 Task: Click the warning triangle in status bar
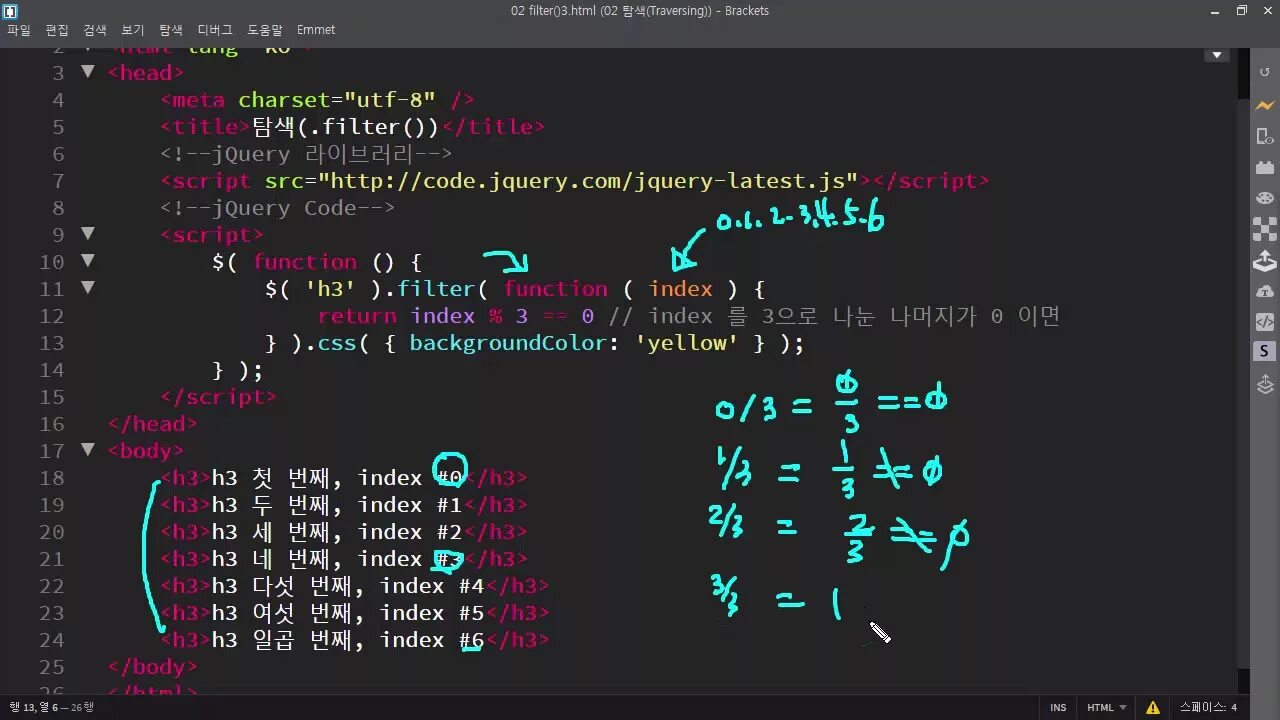(x=1153, y=707)
